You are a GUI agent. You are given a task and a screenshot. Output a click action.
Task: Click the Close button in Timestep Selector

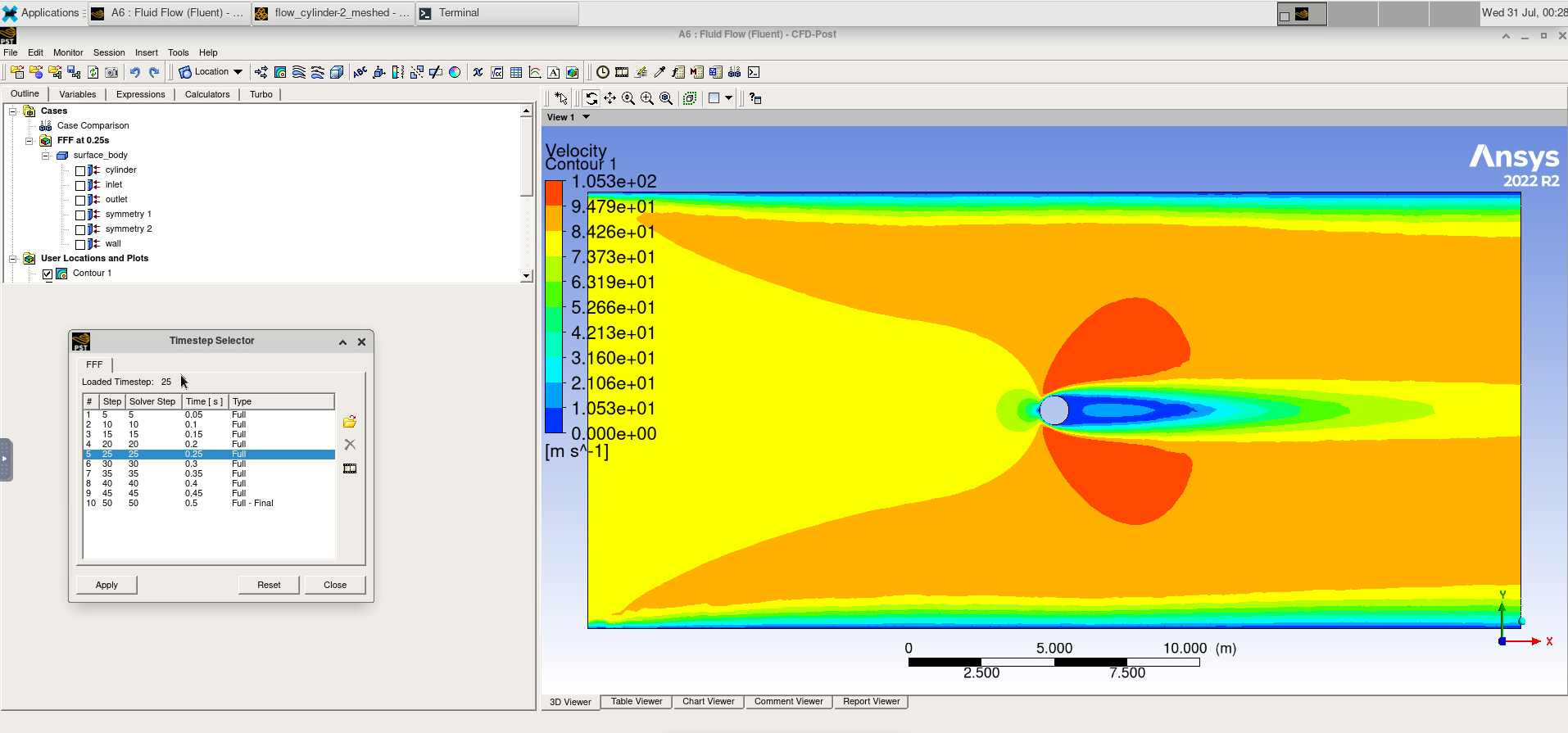click(335, 585)
